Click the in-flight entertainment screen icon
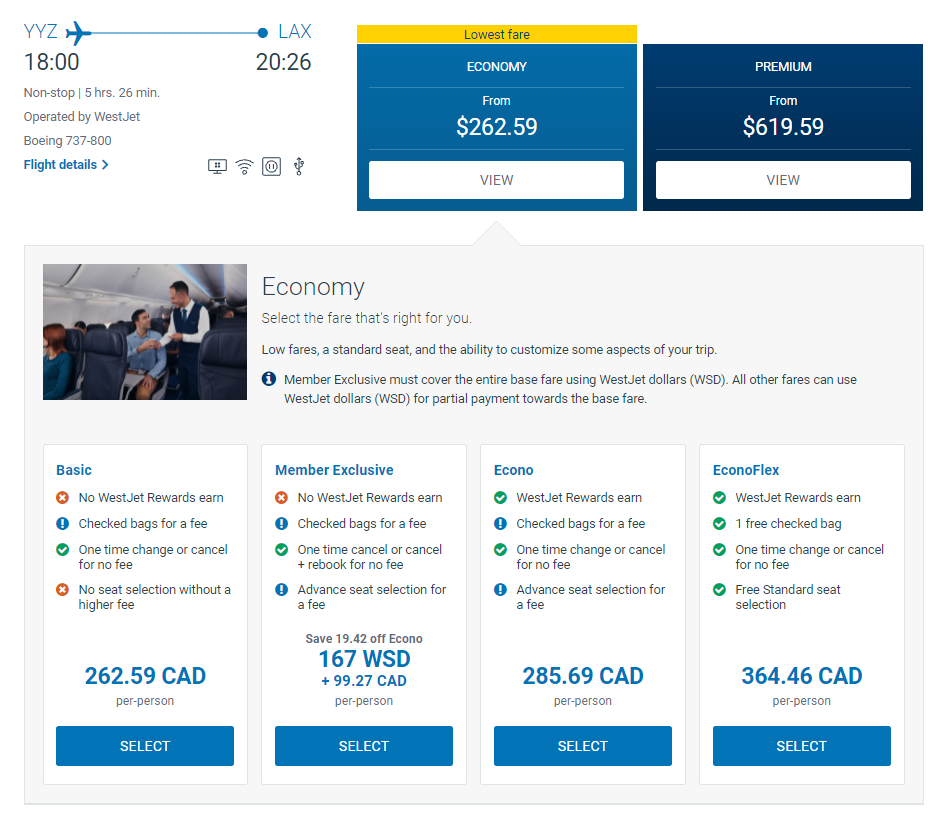This screenshot has height=817, width=935. (x=217, y=167)
